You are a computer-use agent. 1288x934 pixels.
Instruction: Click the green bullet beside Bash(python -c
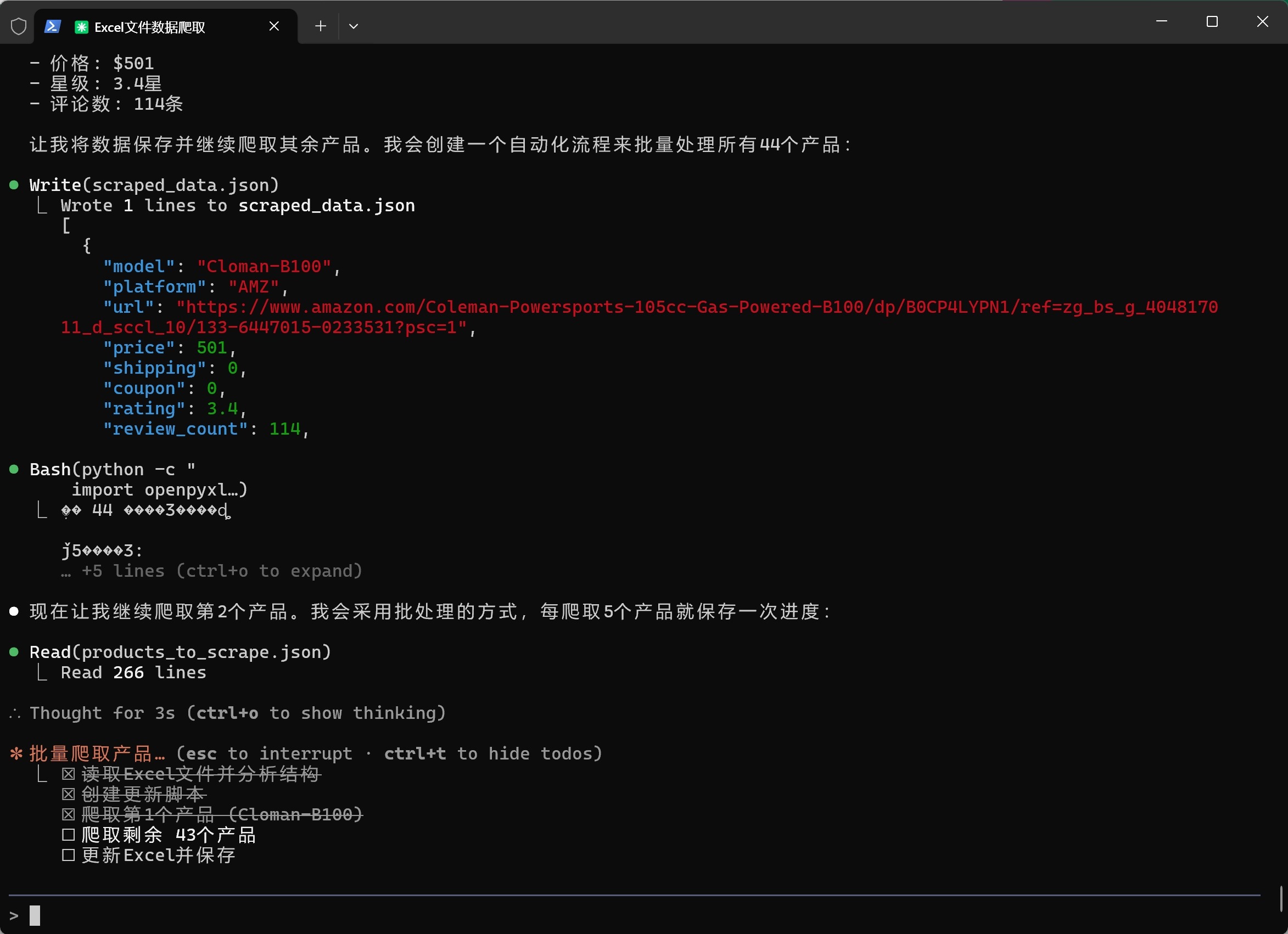pyautogui.click(x=14, y=469)
